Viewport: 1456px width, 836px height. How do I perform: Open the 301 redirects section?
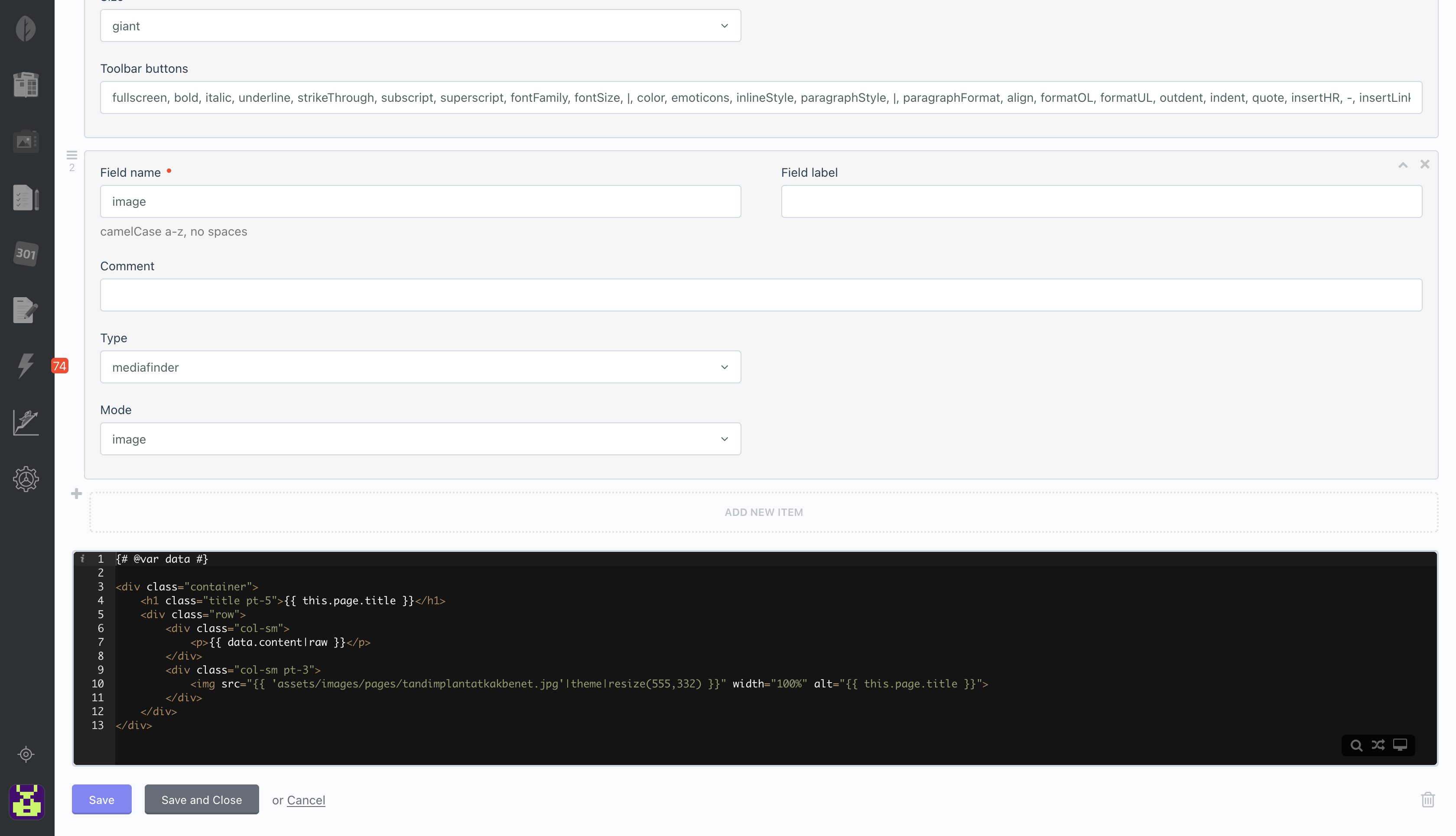tap(26, 254)
